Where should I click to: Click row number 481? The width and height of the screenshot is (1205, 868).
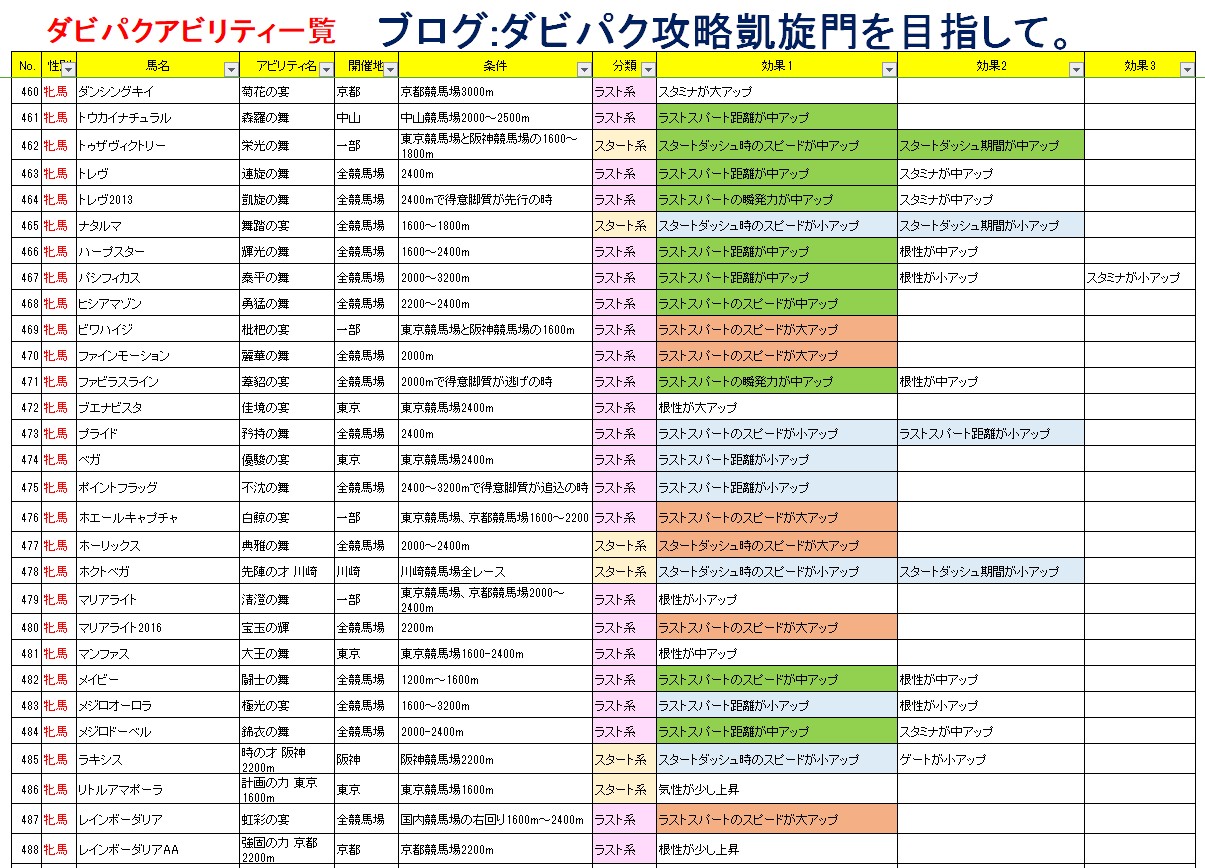(29, 653)
